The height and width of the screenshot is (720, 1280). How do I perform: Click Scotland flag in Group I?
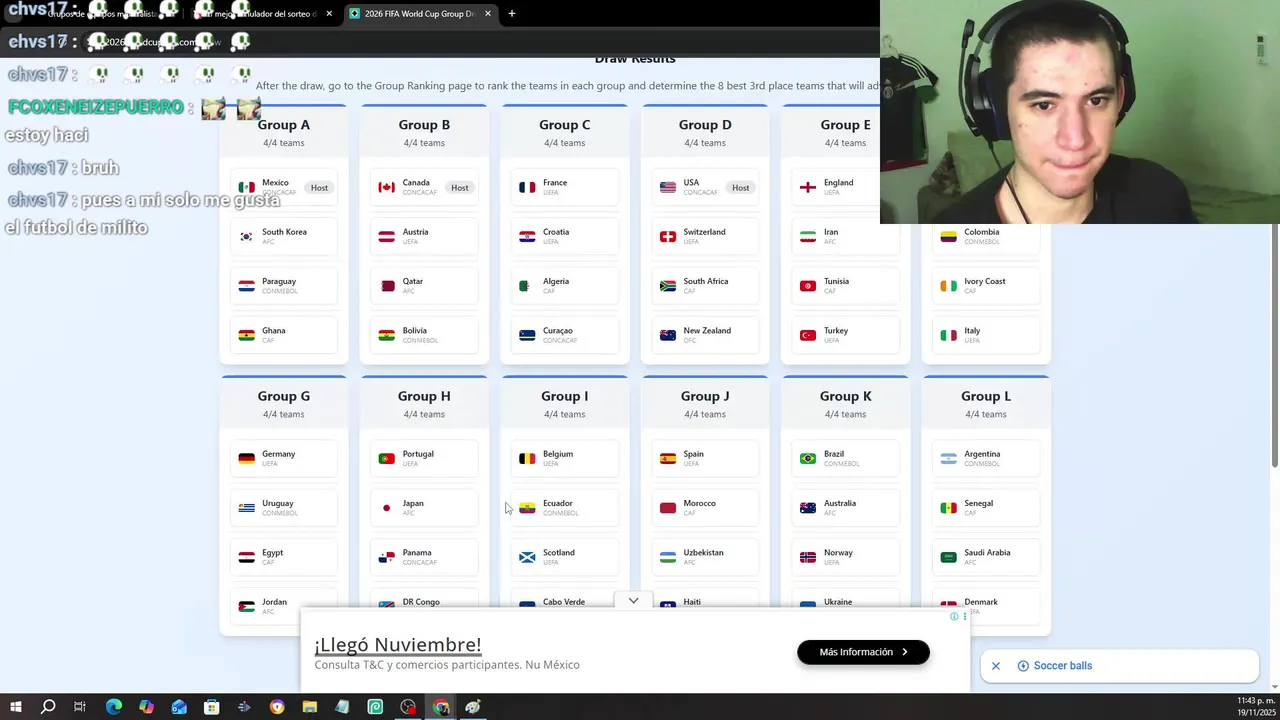coord(527,557)
